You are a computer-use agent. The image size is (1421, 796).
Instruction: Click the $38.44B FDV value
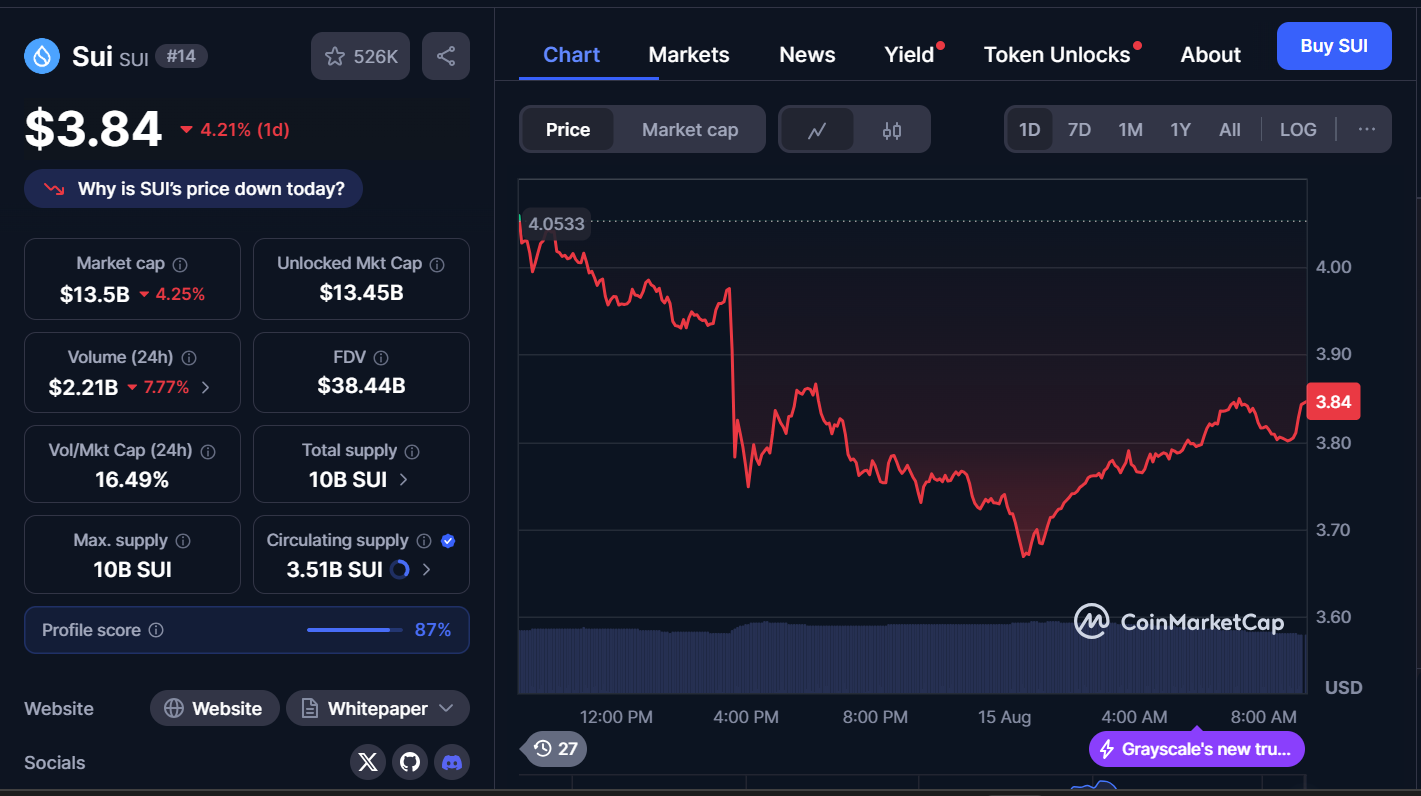coord(361,386)
